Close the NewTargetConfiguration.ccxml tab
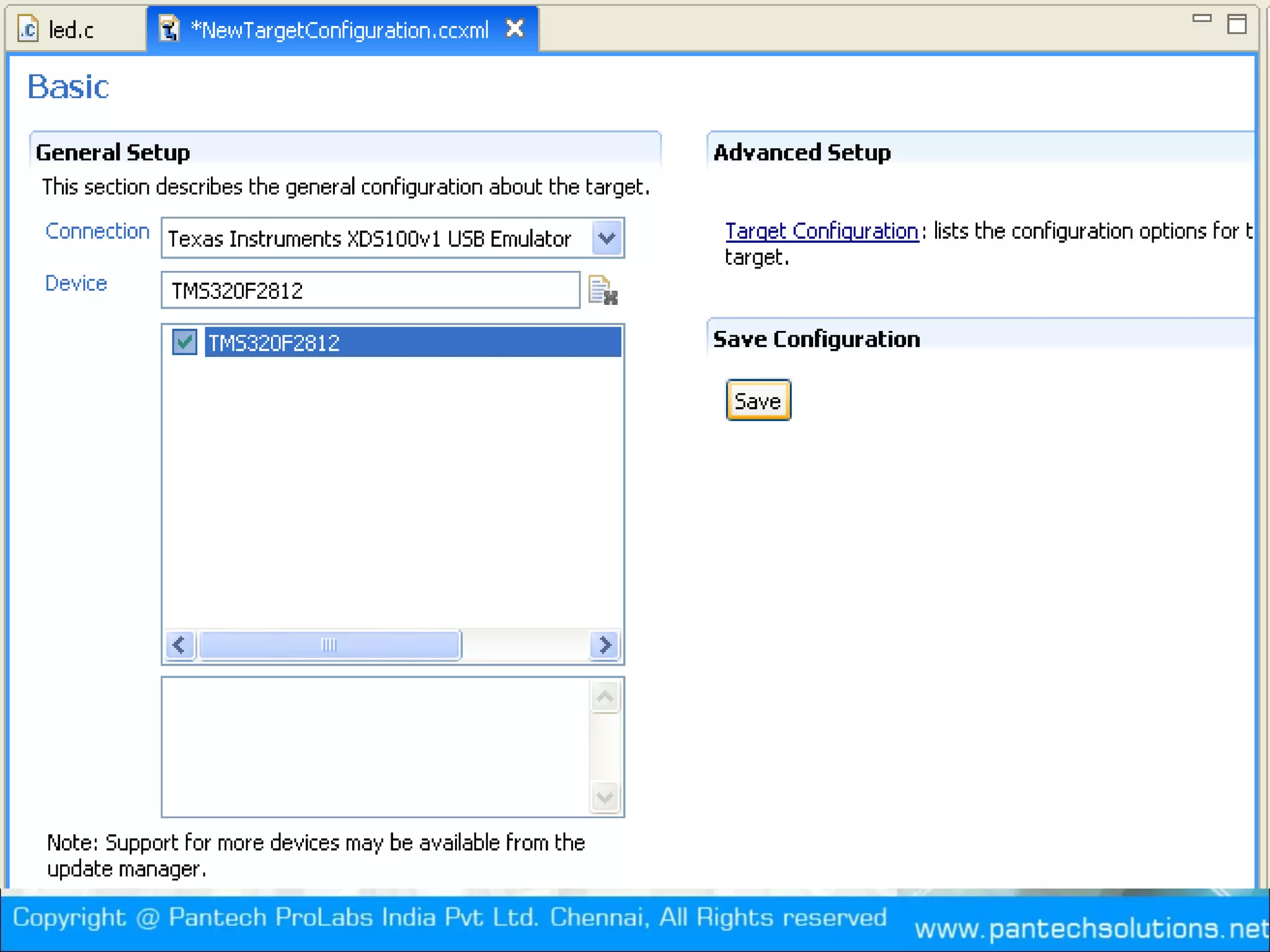Screen dimensions: 1270x952 coord(515,29)
